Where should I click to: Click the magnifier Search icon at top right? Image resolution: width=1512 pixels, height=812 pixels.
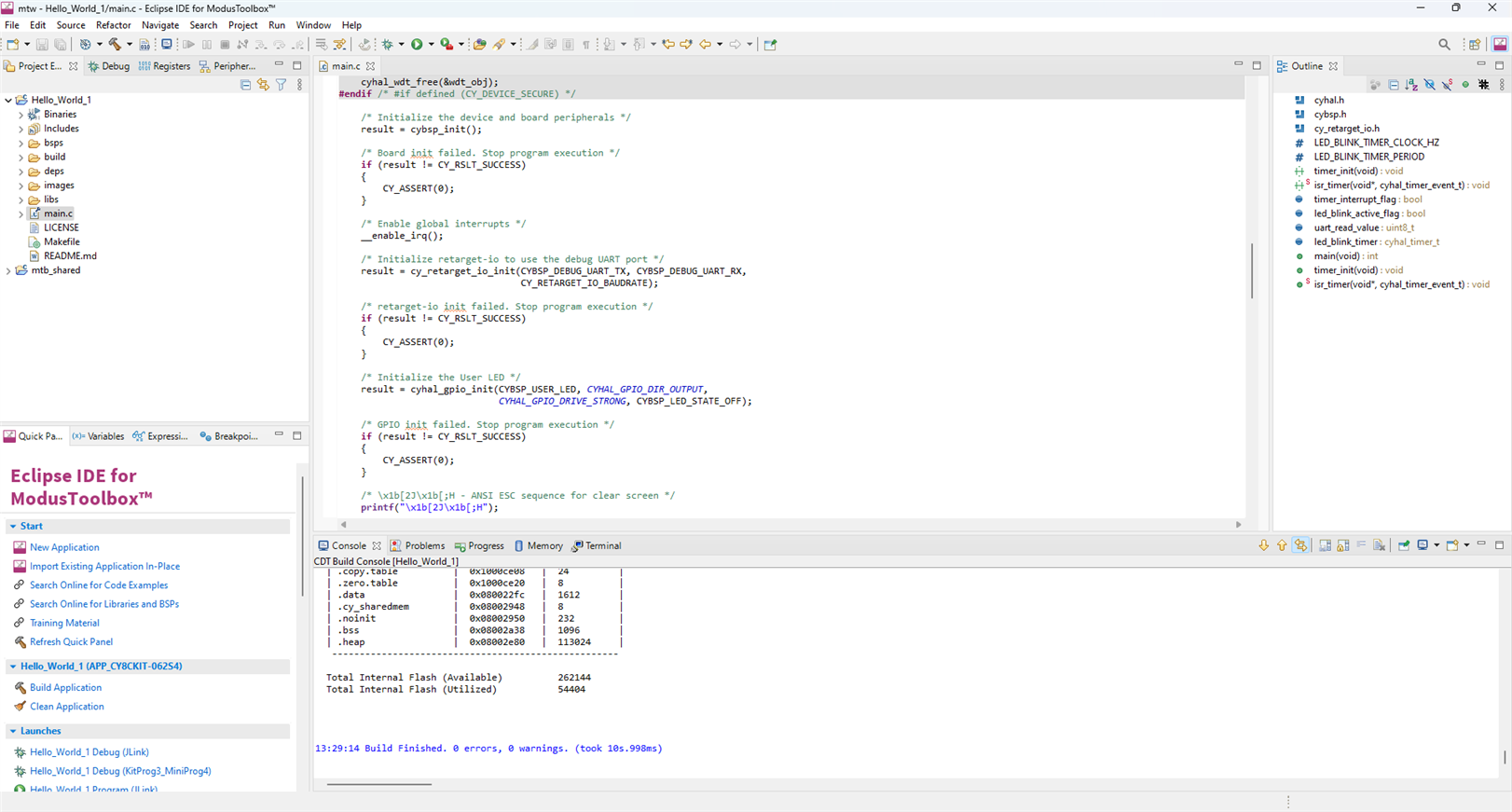[x=1444, y=44]
